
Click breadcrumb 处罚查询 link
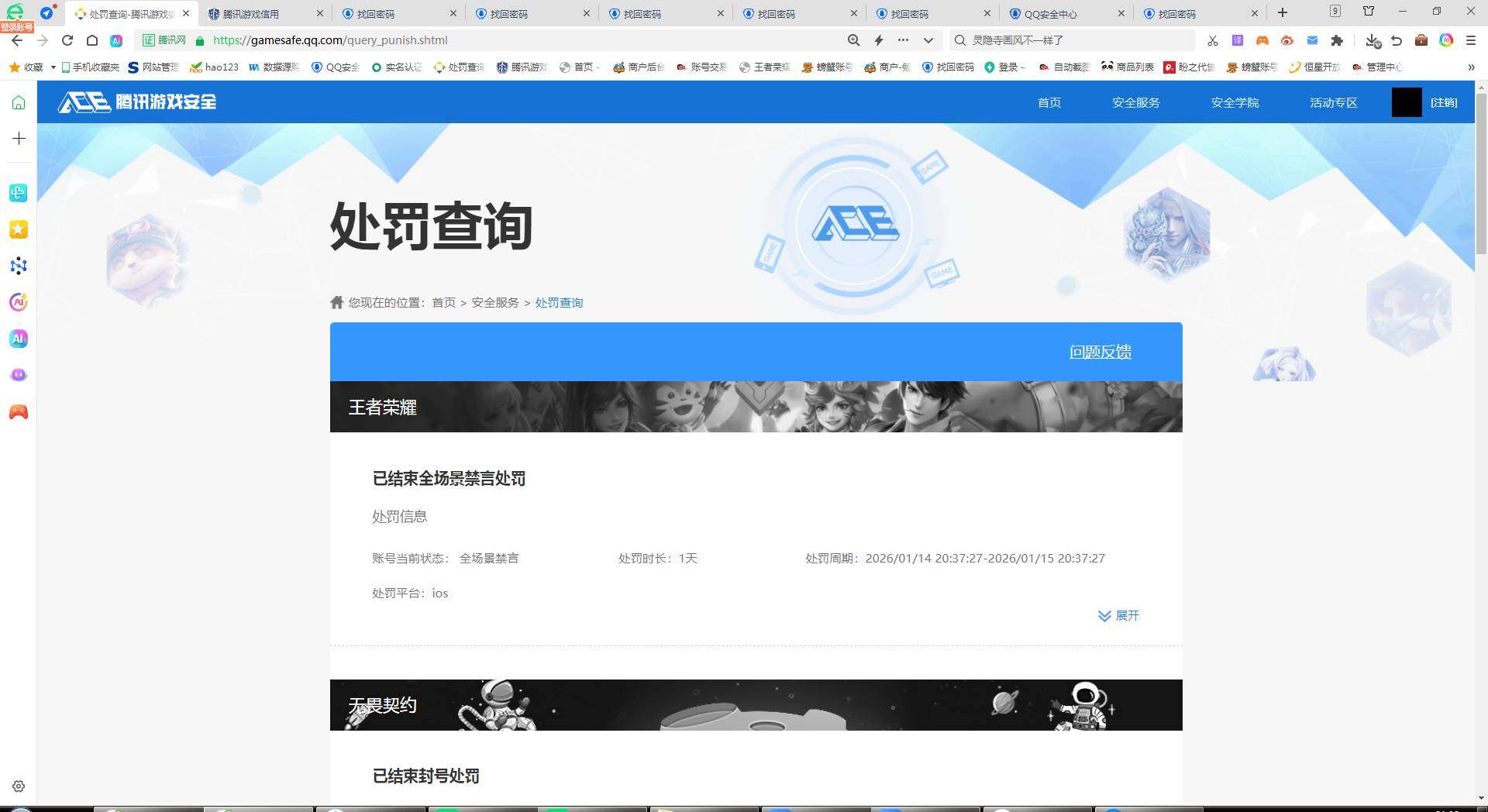[559, 302]
